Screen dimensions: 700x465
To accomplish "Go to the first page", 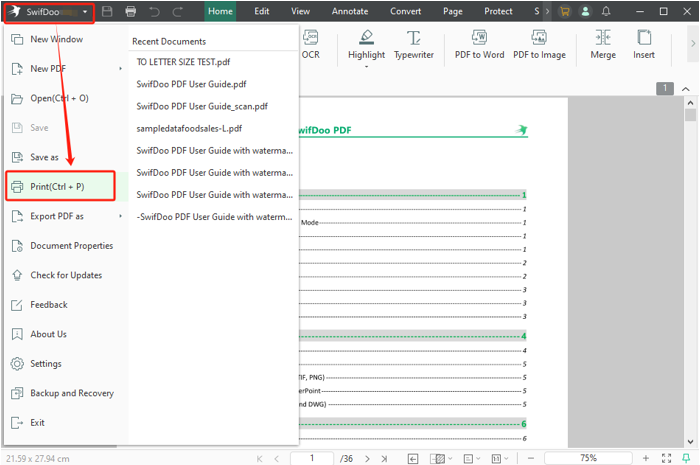I will coord(259,458).
